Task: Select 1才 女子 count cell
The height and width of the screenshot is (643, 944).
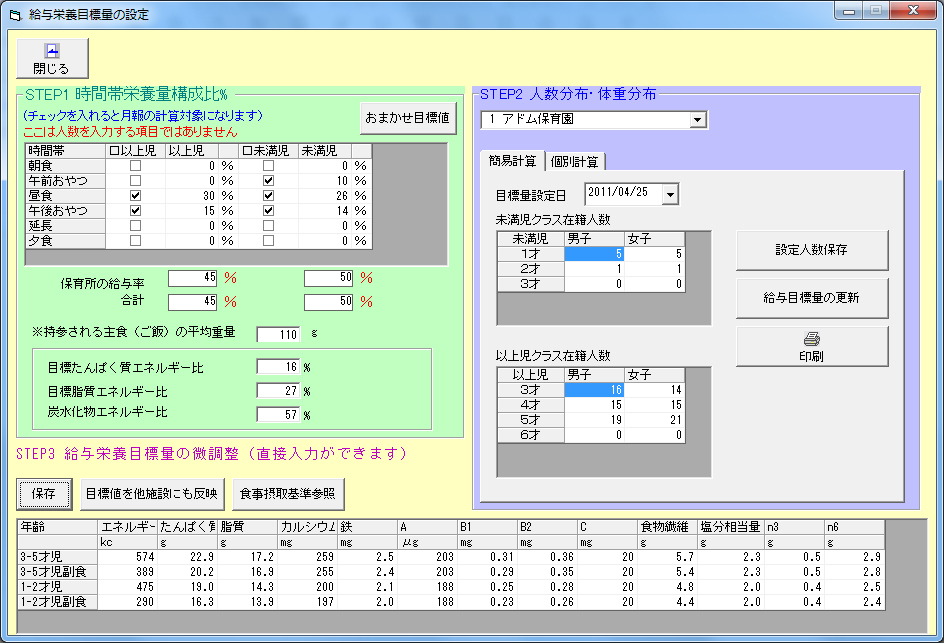Action: tap(654, 254)
